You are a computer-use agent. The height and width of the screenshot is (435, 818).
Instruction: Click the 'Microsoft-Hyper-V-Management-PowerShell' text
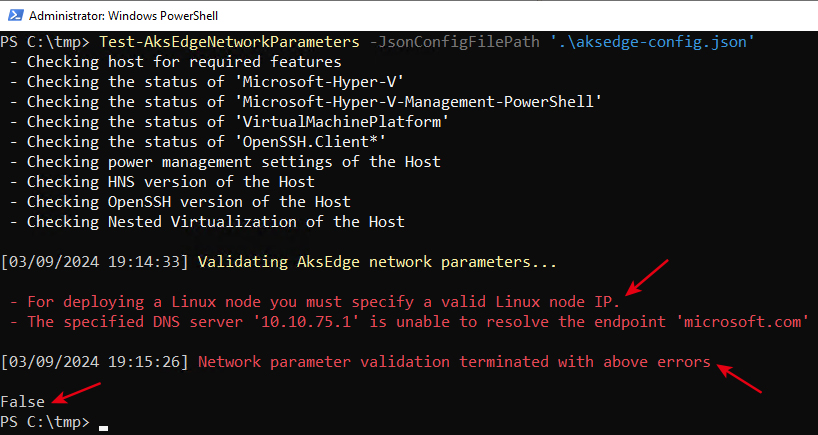pyautogui.click(x=414, y=102)
